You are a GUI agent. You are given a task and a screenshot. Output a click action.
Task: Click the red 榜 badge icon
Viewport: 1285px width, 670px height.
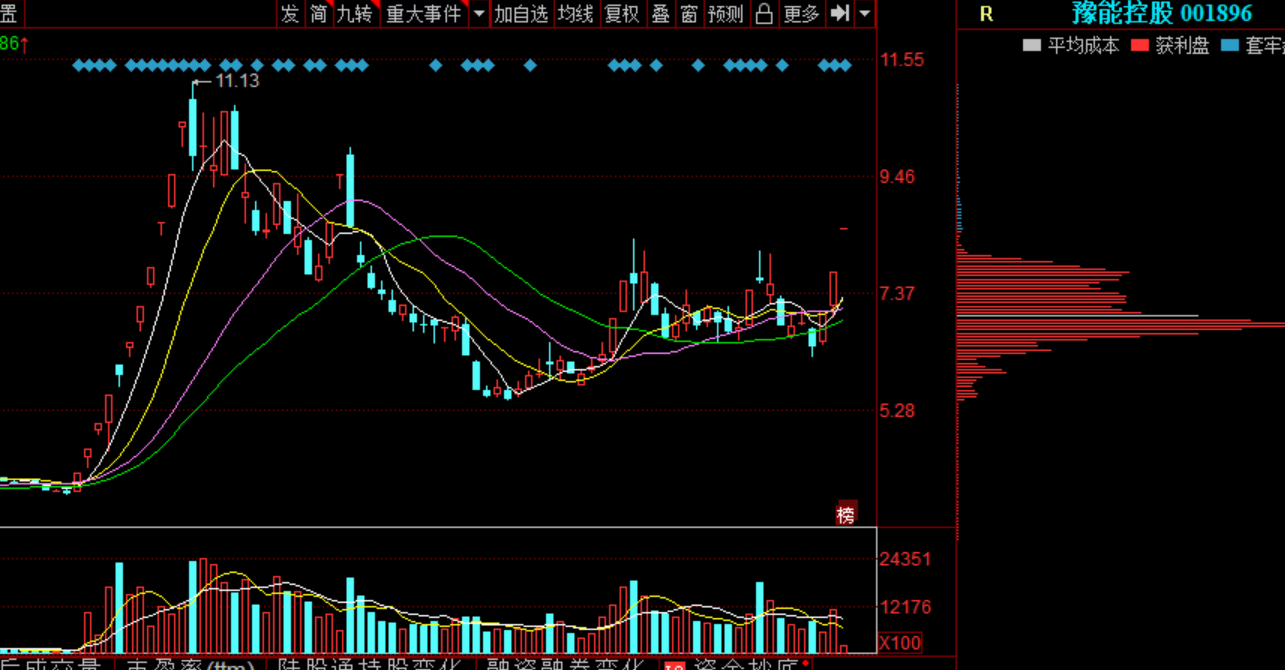(x=847, y=514)
